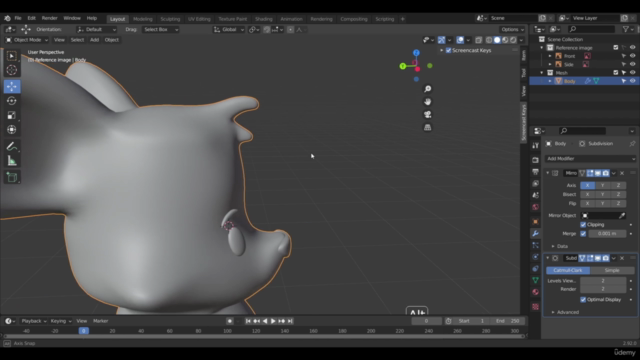This screenshot has height=360, width=640.
Task: Open the Output properties tab
Action: pos(536,172)
